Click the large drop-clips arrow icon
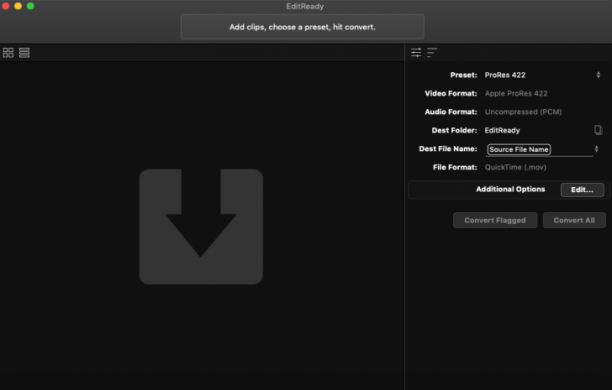The image size is (612, 390). click(x=201, y=226)
